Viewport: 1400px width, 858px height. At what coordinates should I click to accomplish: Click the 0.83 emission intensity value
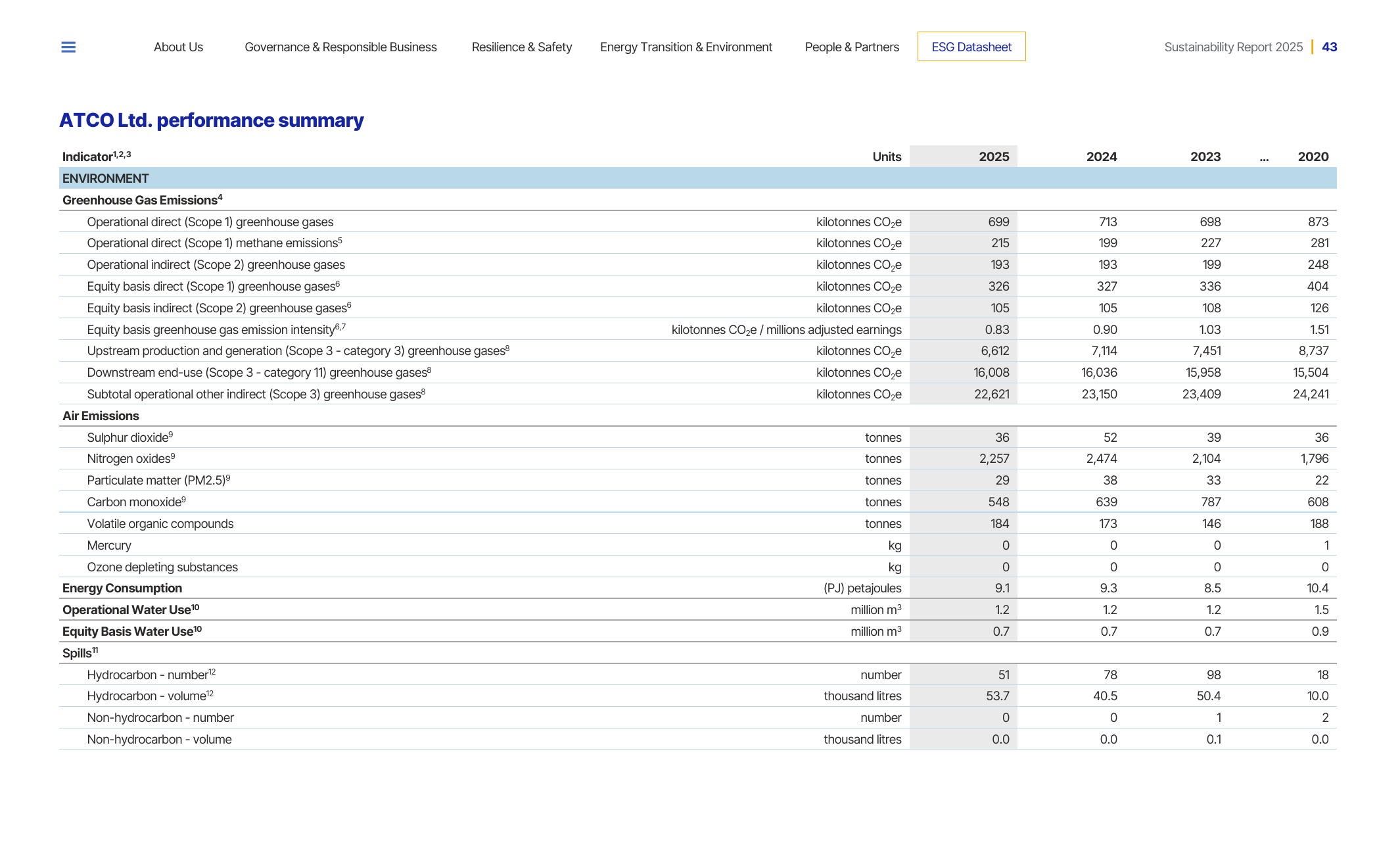(997, 330)
